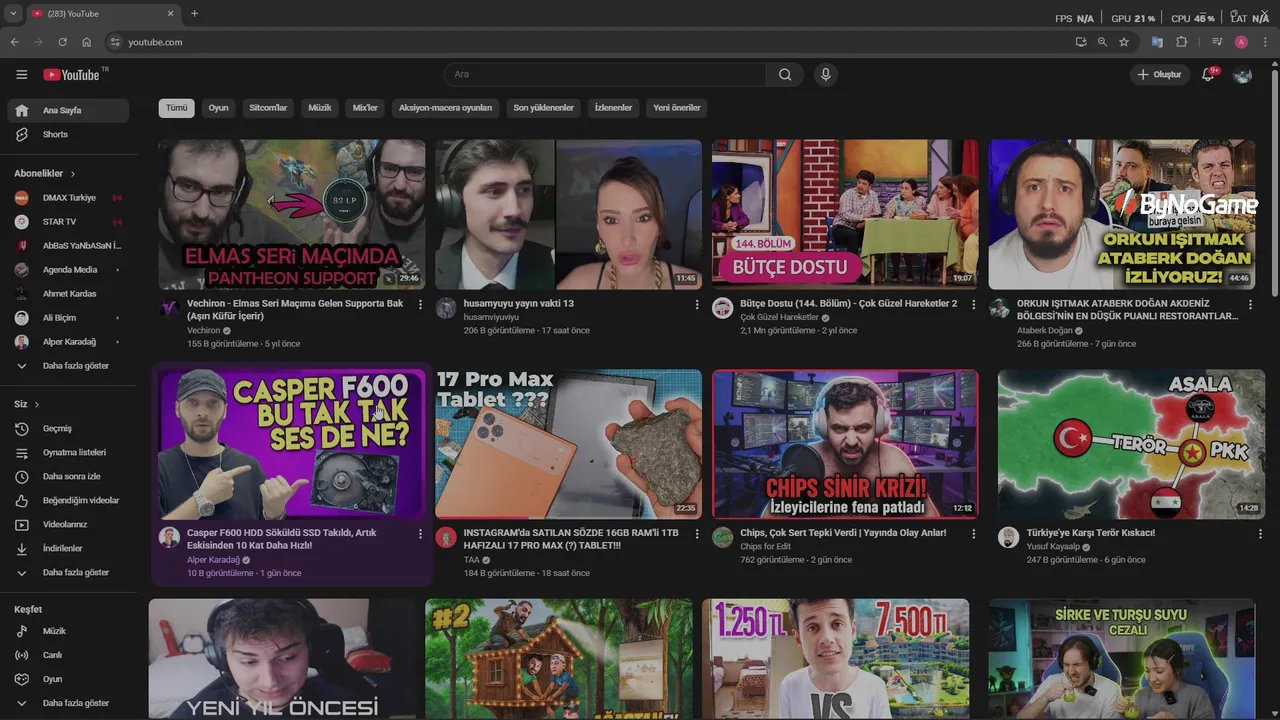Open Asala Terör PKK map thumbnail
Viewport: 1280px width, 720px height.
[x=1131, y=444]
